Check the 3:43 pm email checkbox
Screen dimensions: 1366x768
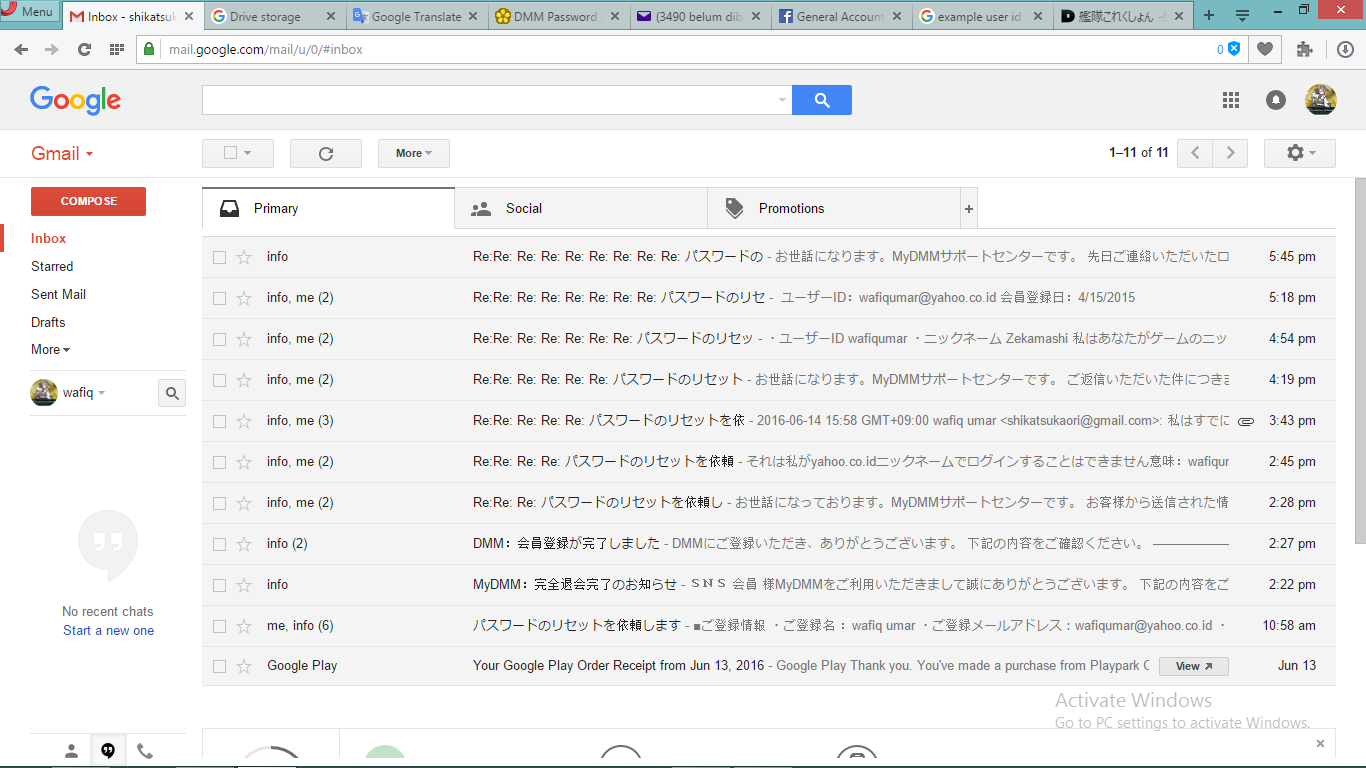point(219,421)
